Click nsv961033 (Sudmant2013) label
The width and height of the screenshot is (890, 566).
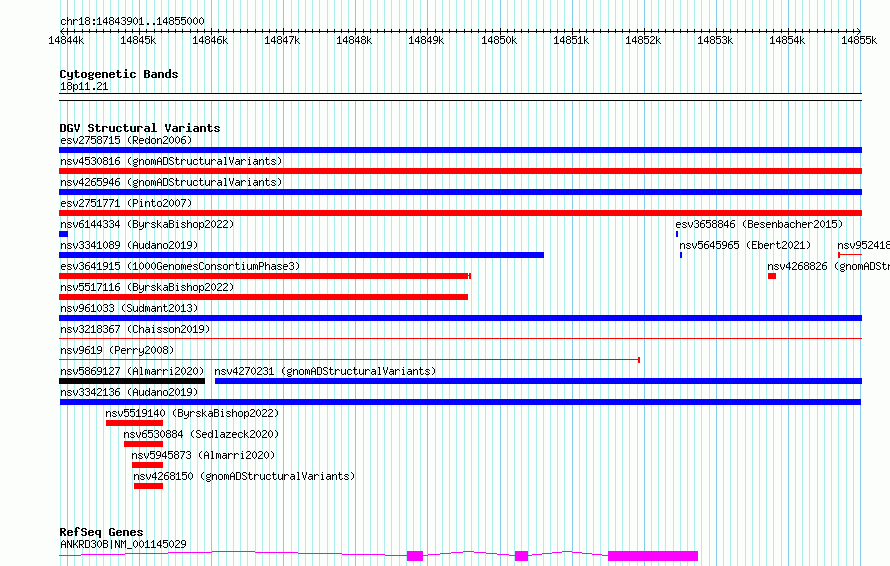pyautogui.click(x=129, y=308)
